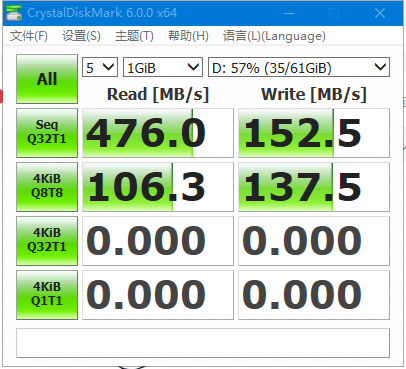
Task: Click the 4KiB Q32T1 write result 0.000
Action: click(314, 241)
